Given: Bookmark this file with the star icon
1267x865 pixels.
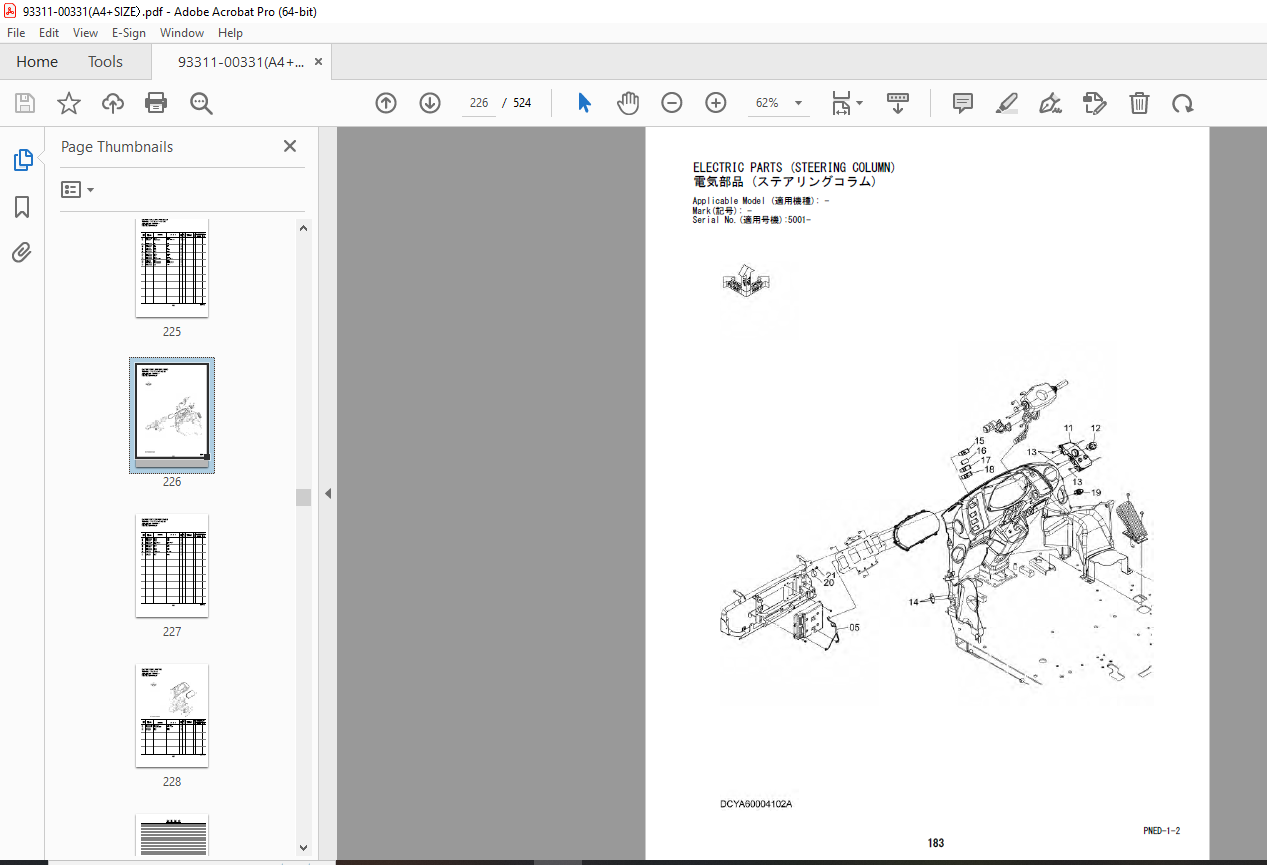Looking at the screenshot, I should 68,103.
